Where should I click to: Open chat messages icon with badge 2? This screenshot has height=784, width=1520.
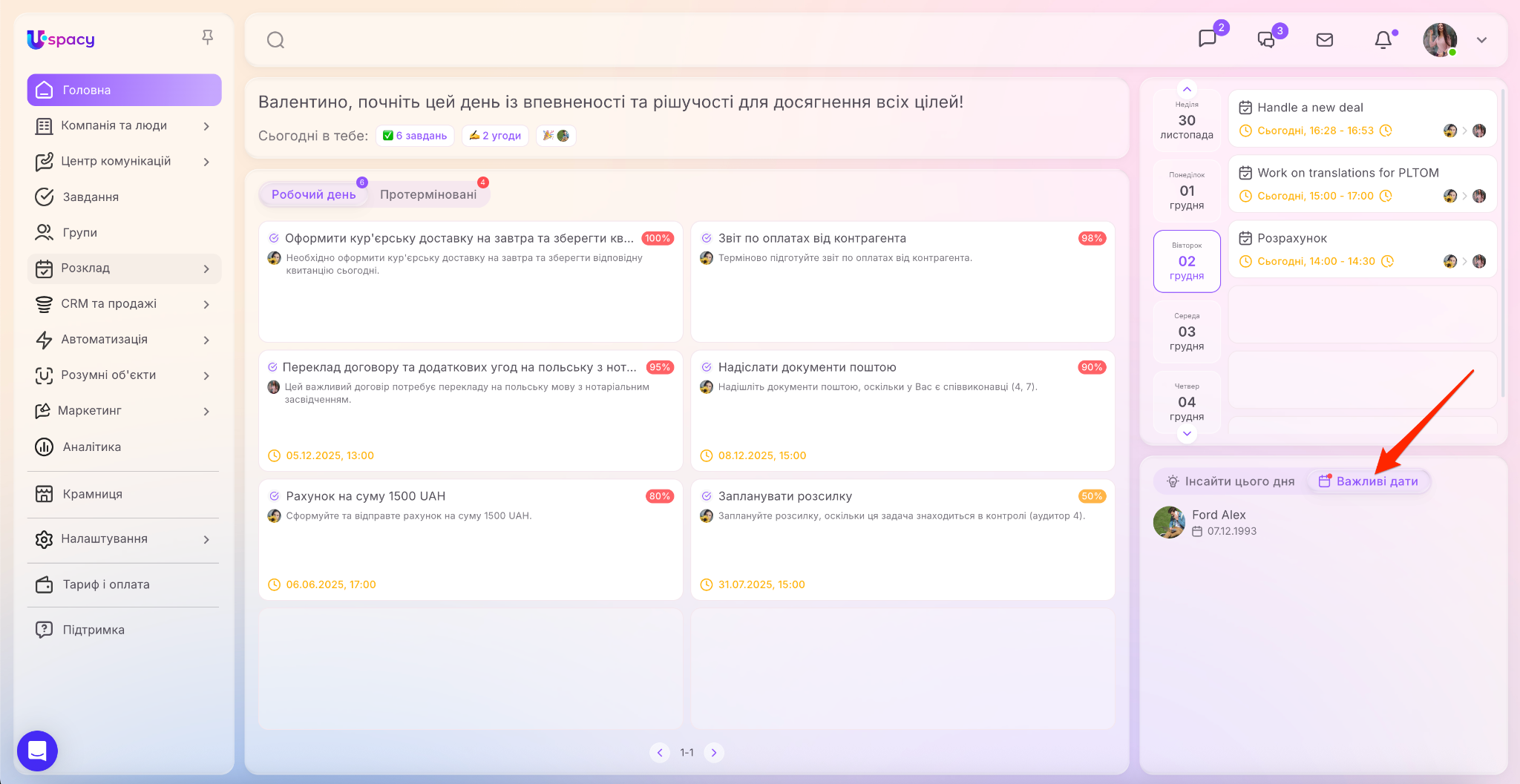click(x=1208, y=39)
